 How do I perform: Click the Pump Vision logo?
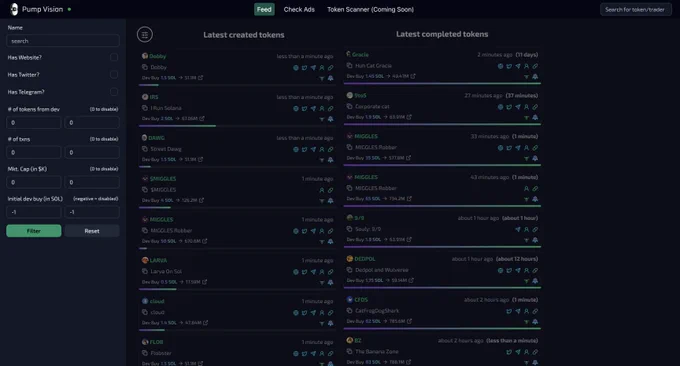click(x=14, y=9)
